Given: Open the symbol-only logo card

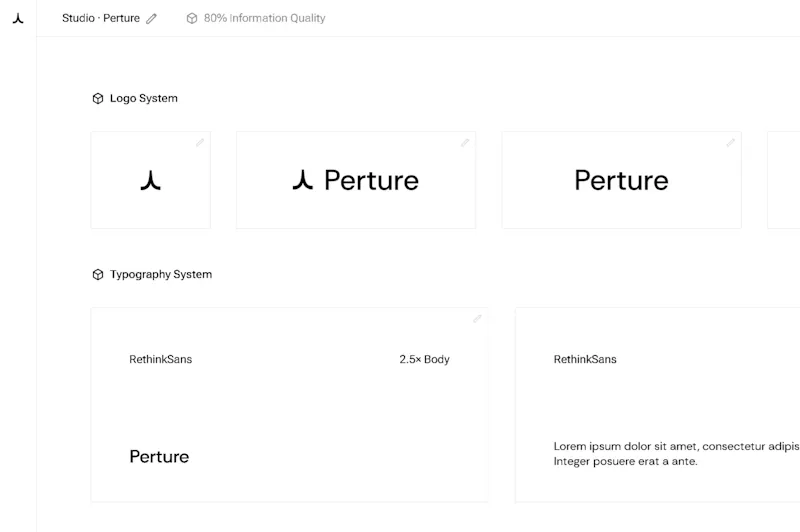Looking at the screenshot, I should [151, 180].
